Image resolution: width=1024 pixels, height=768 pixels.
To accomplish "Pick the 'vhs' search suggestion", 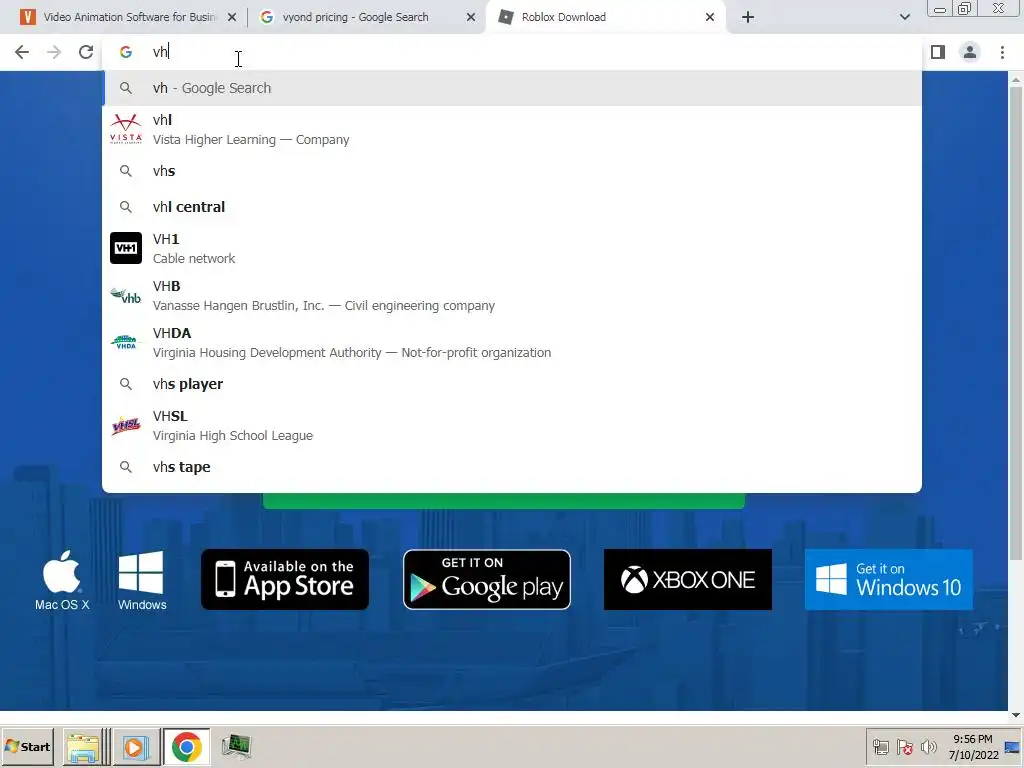I will (x=512, y=171).
